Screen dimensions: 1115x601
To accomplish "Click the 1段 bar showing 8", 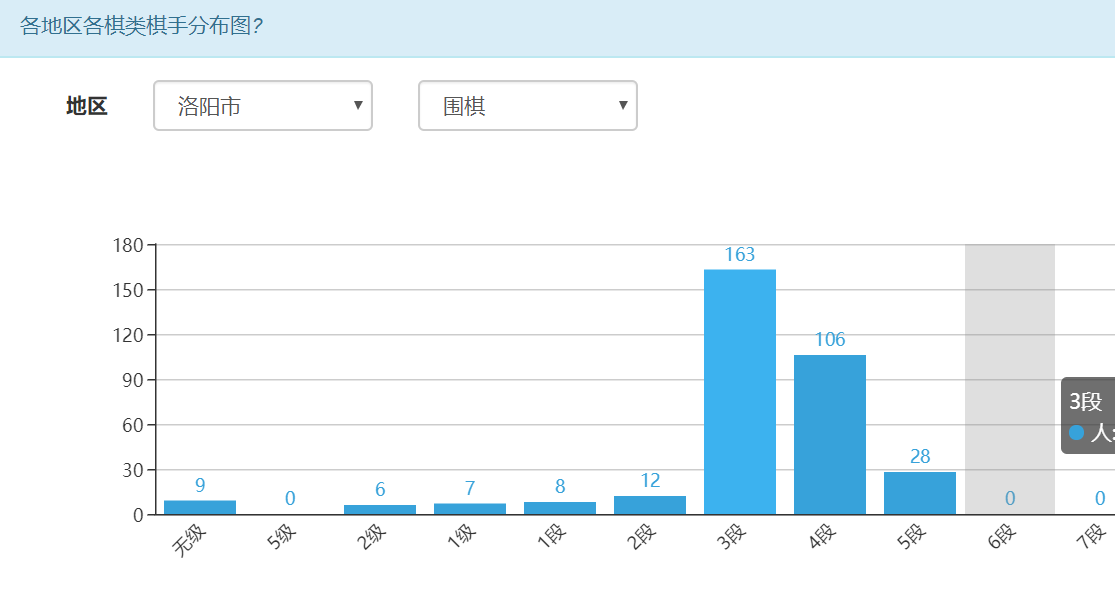I will [x=559, y=508].
